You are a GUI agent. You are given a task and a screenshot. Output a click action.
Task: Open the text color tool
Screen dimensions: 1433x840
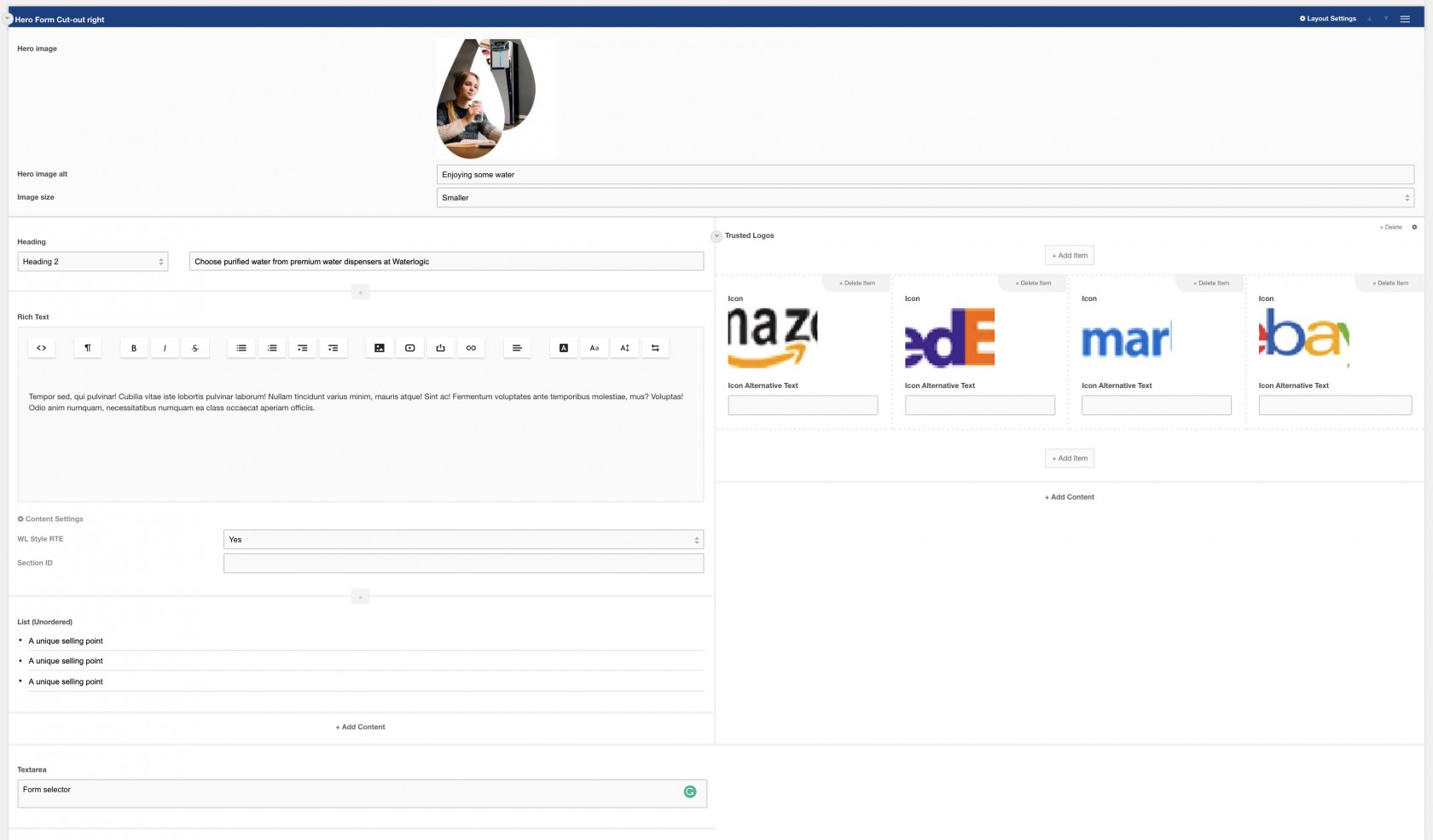[x=564, y=348]
